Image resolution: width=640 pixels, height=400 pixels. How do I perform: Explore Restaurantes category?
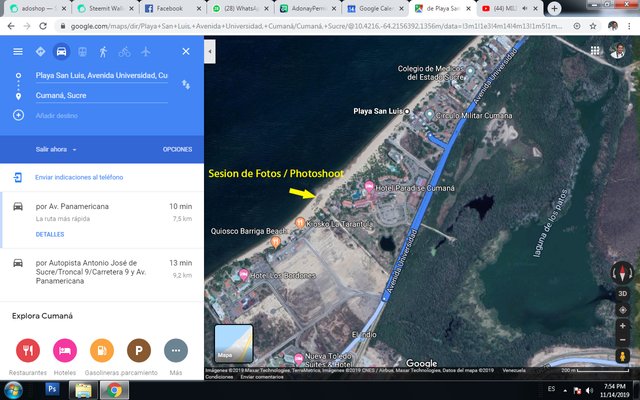(x=28, y=350)
